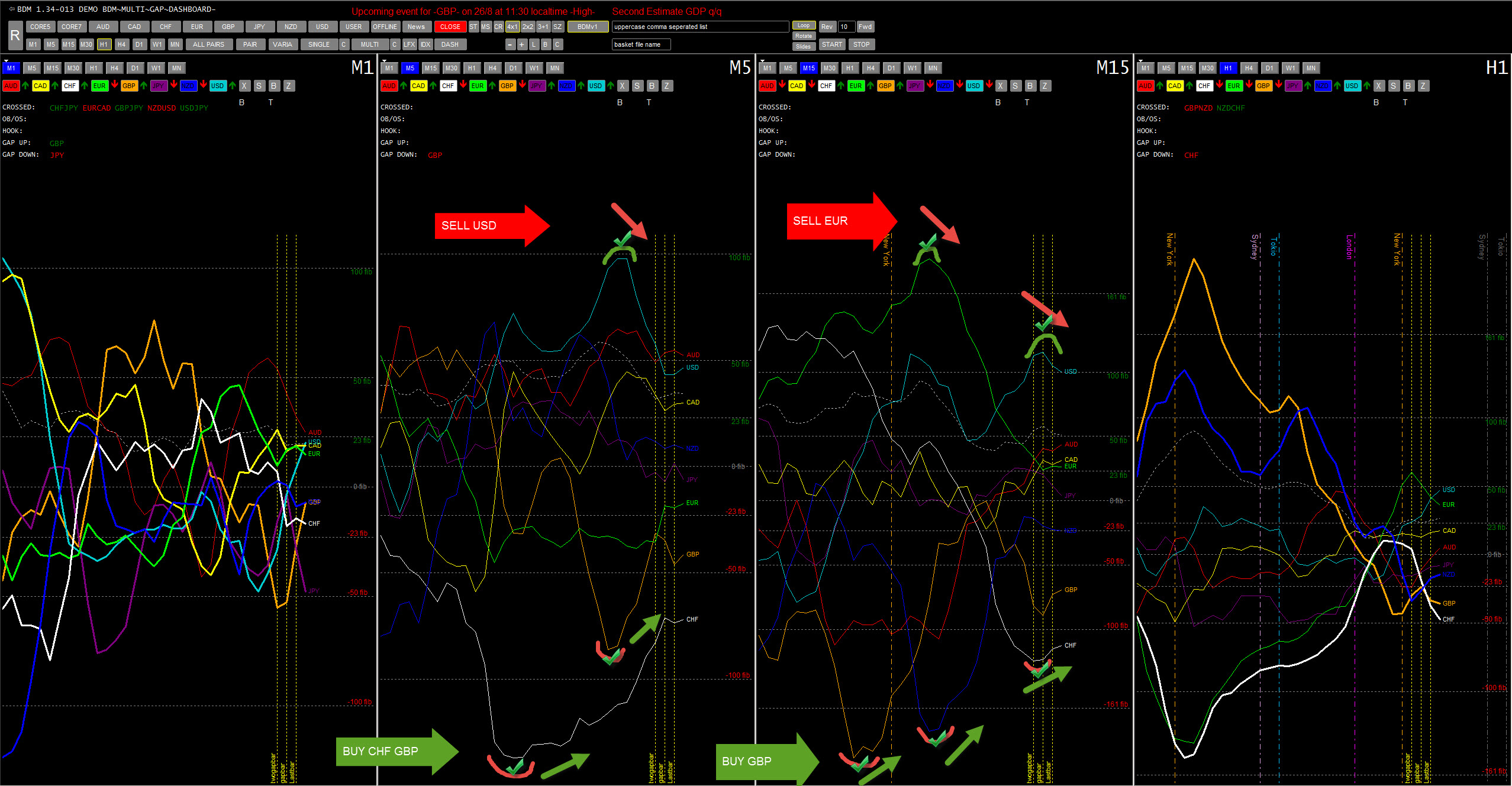Click the START button
The width and height of the screenshot is (1512, 786).
coord(832,44)
